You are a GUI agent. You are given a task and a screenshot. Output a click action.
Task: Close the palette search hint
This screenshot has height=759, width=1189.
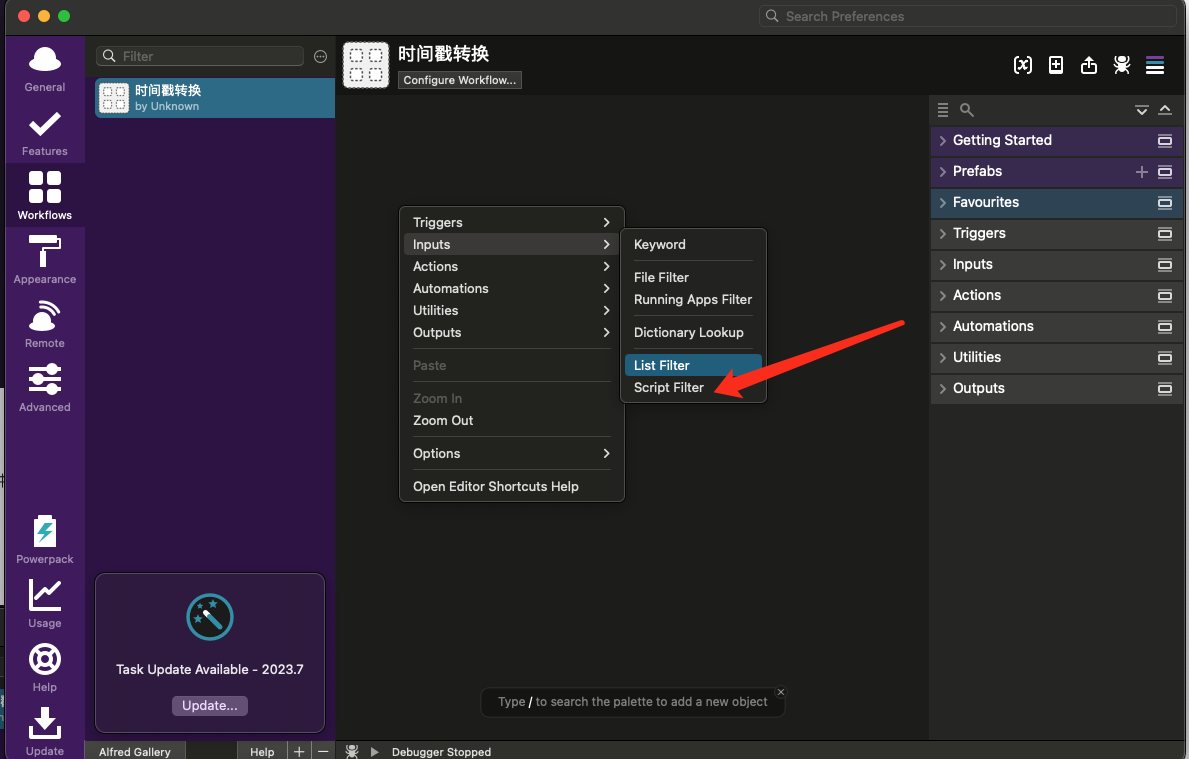[781, 692]
